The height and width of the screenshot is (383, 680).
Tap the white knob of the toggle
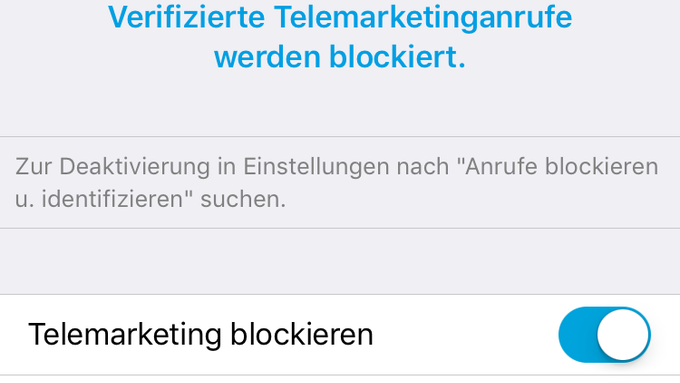pos(623,334)
